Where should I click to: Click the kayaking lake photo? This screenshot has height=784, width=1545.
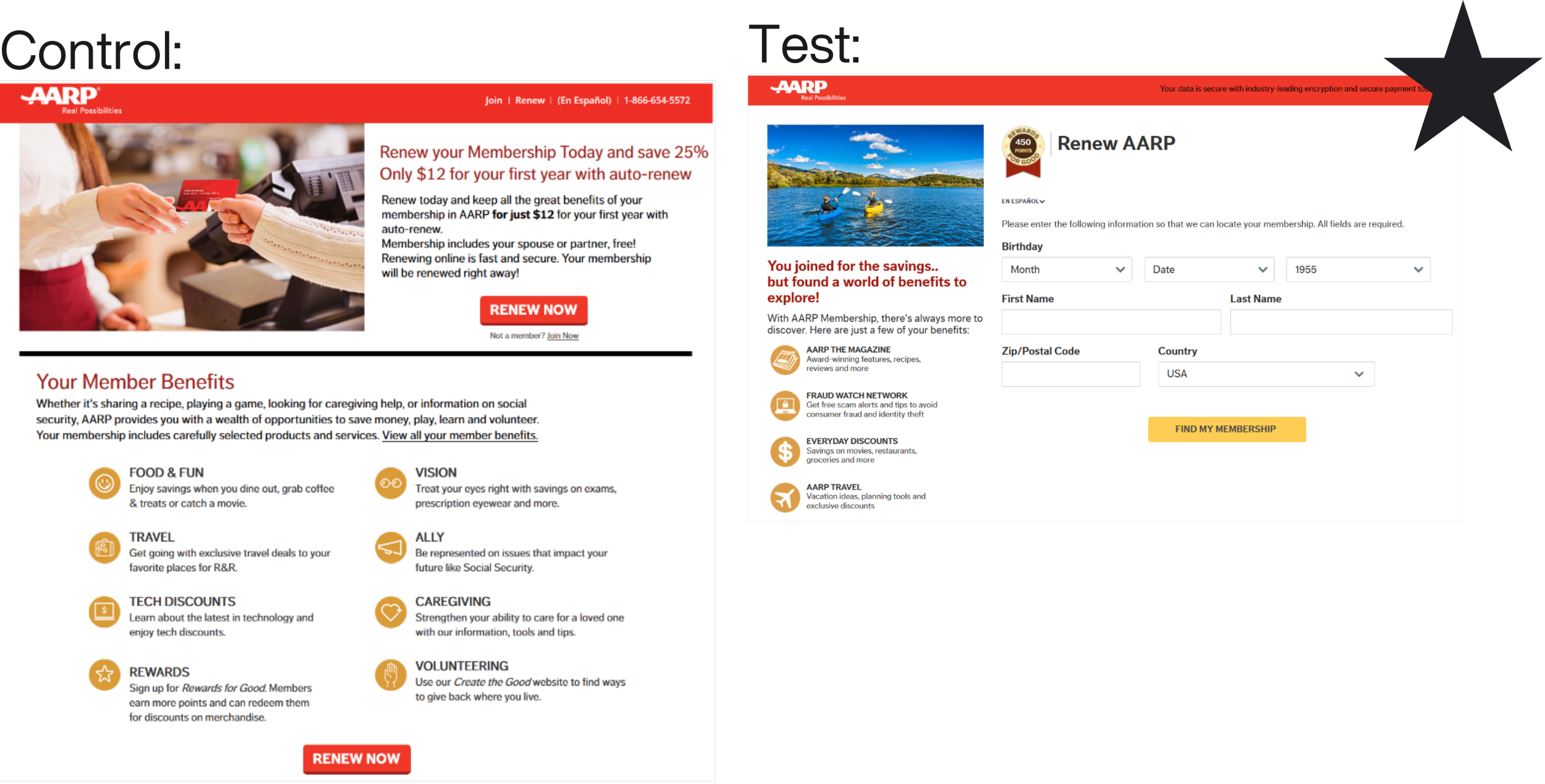pos(875,185)
